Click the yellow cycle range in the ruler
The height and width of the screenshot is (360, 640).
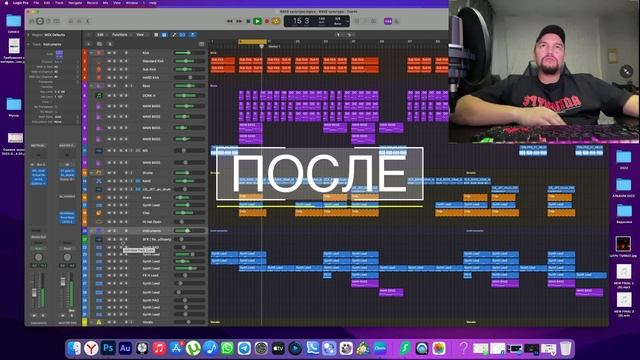(253, 41)
